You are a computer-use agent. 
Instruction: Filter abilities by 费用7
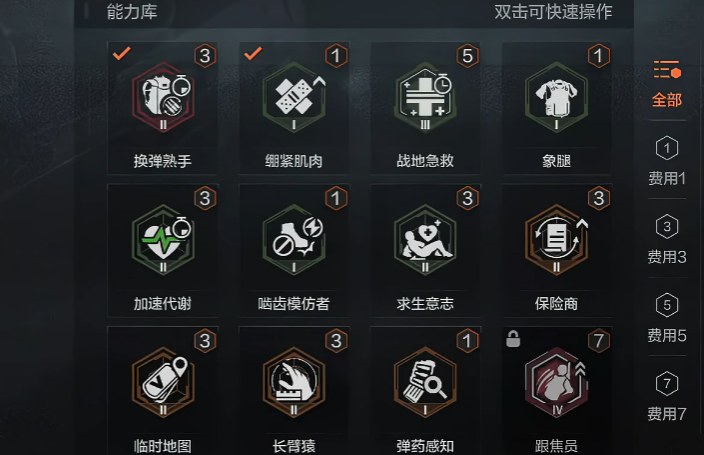click(667, 397)
